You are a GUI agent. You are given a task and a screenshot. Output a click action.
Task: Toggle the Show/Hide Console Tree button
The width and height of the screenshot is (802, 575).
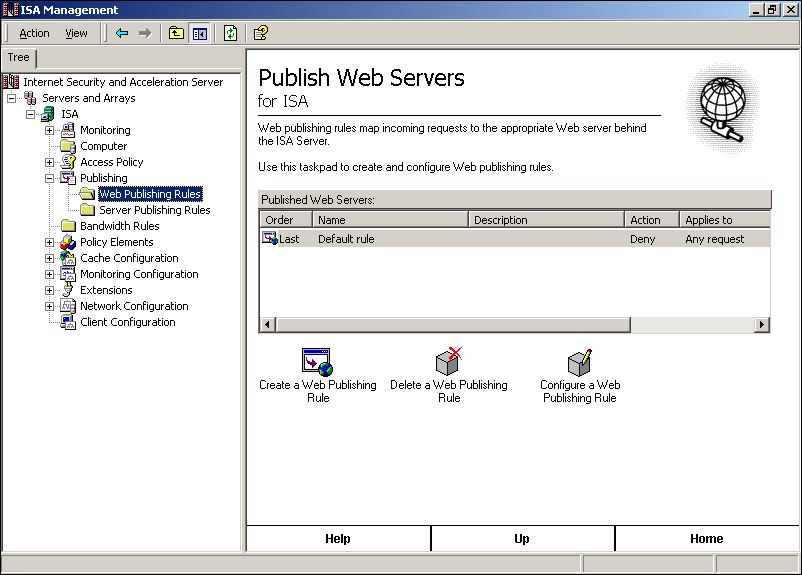point(199,33)
